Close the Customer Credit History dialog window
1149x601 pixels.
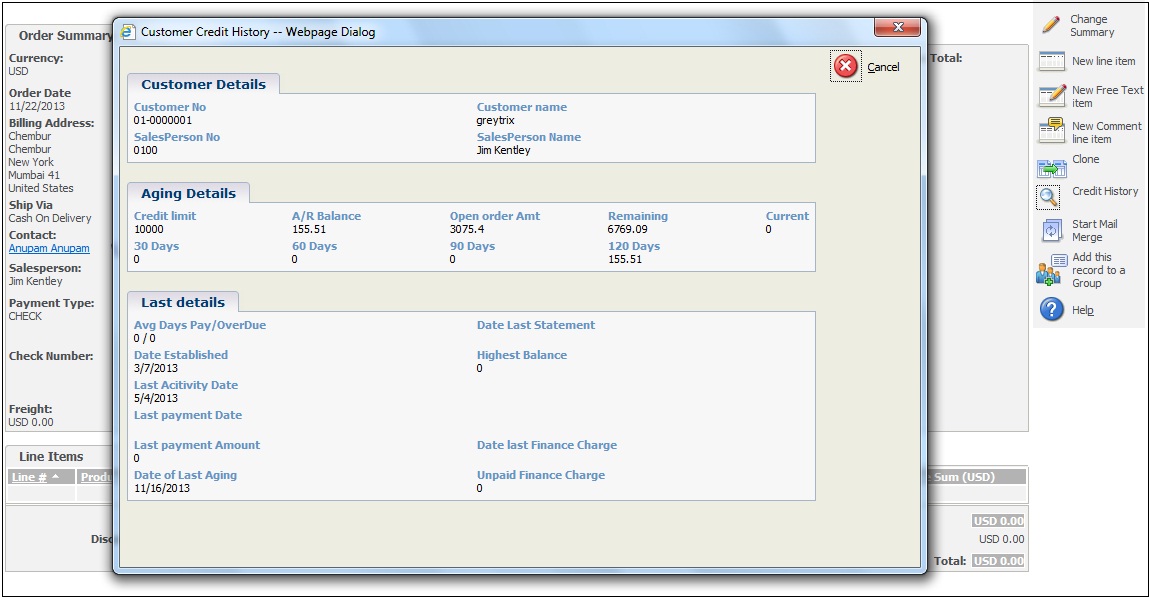pos(897,28)
